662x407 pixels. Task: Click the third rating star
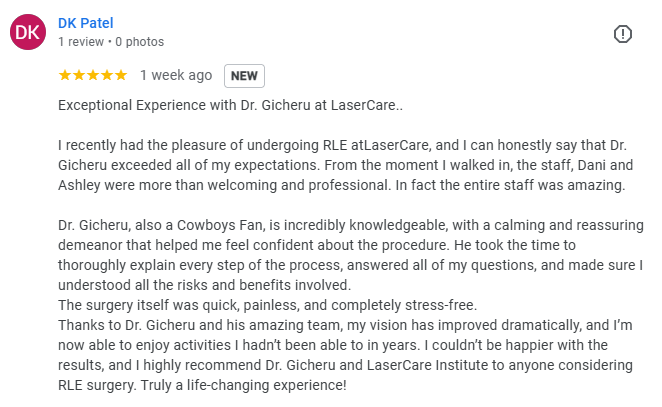pos(93,75)
